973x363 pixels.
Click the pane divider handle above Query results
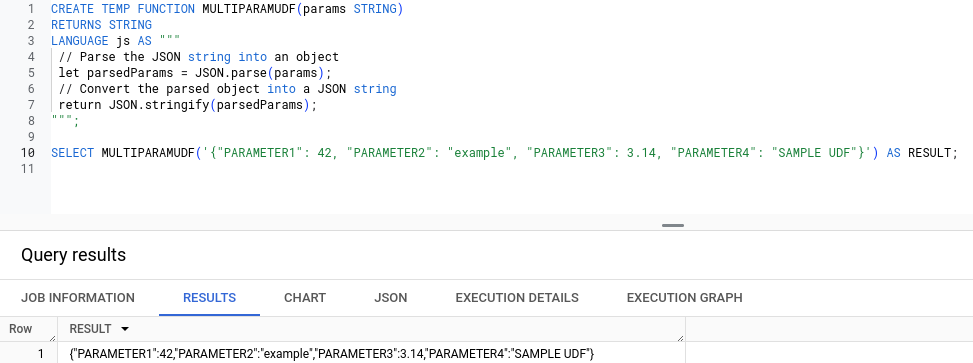point(673,226)
